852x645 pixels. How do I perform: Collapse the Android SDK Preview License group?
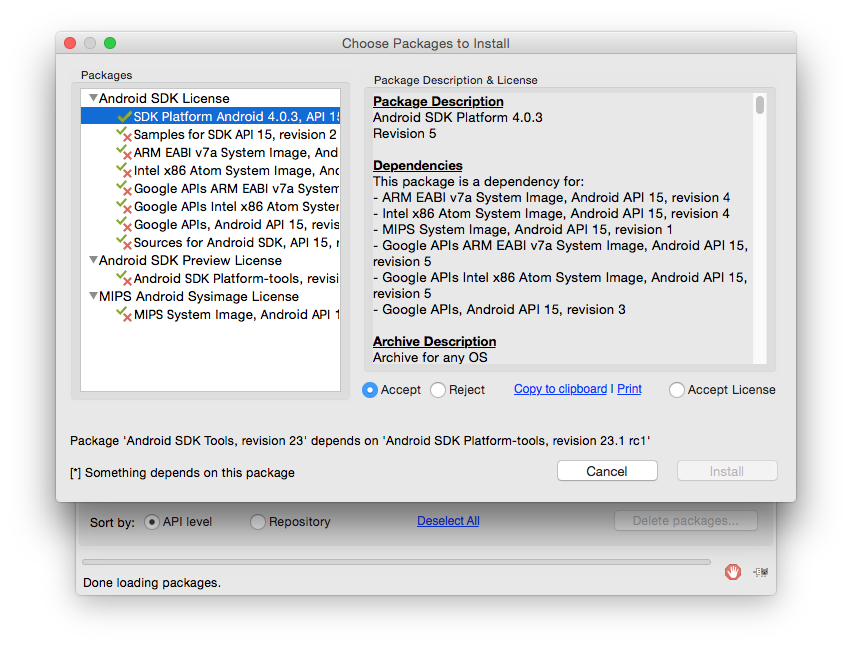(x=93, y=261)
